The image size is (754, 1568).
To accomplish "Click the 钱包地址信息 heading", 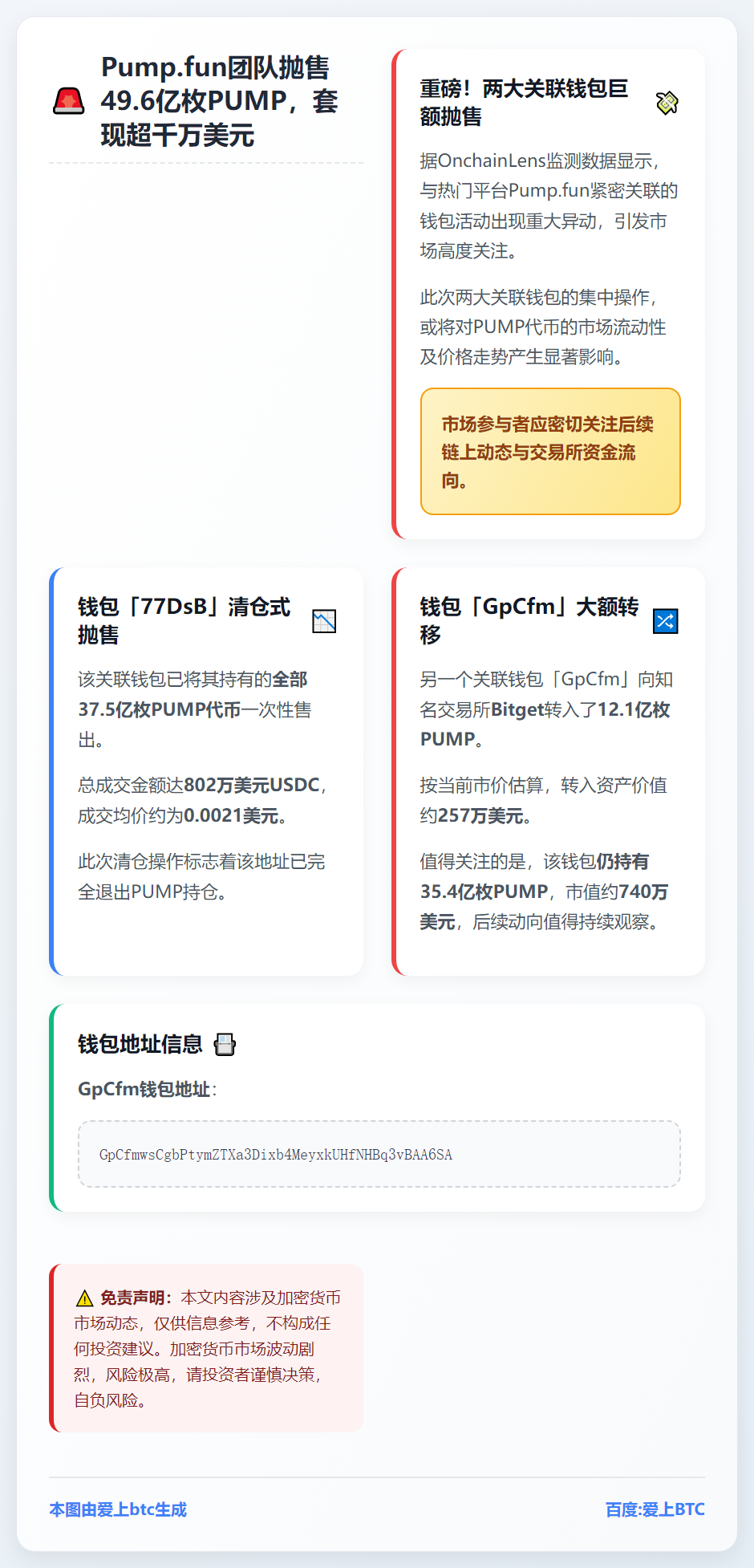I will pos(140,1045).
